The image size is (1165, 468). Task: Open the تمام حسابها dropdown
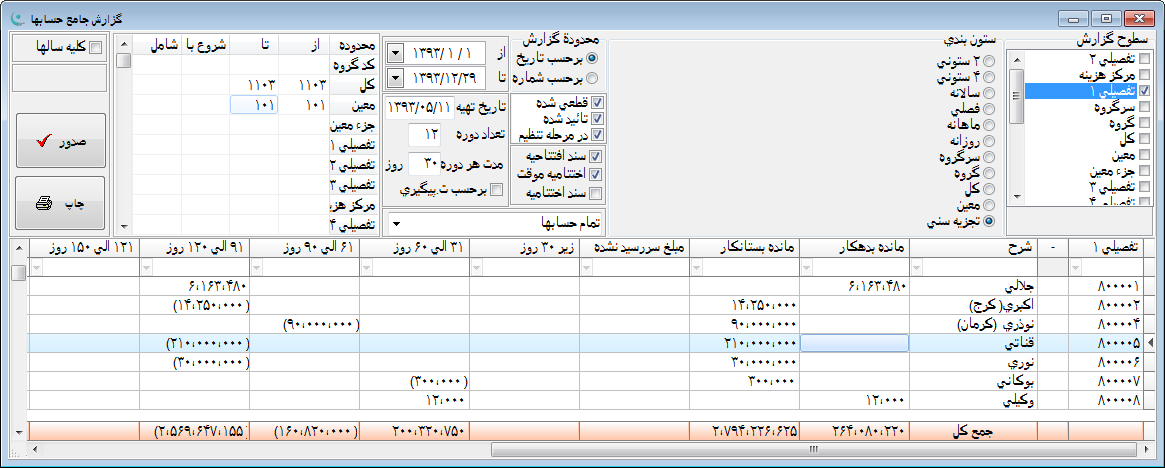[x=398, y=222]
